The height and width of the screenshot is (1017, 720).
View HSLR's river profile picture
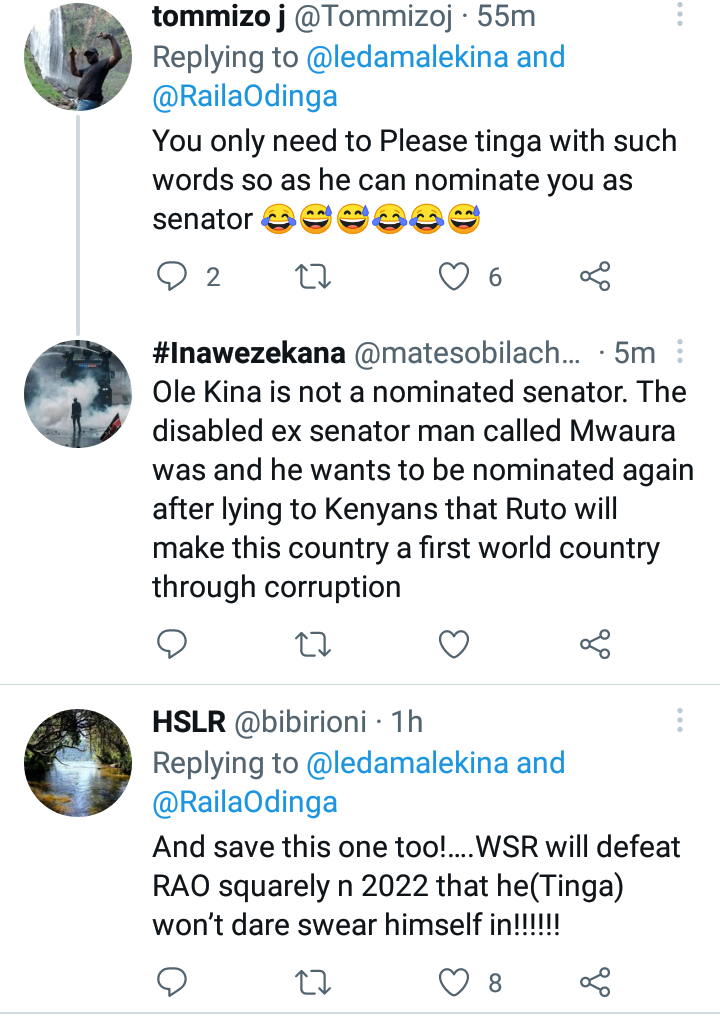[78, 763]
